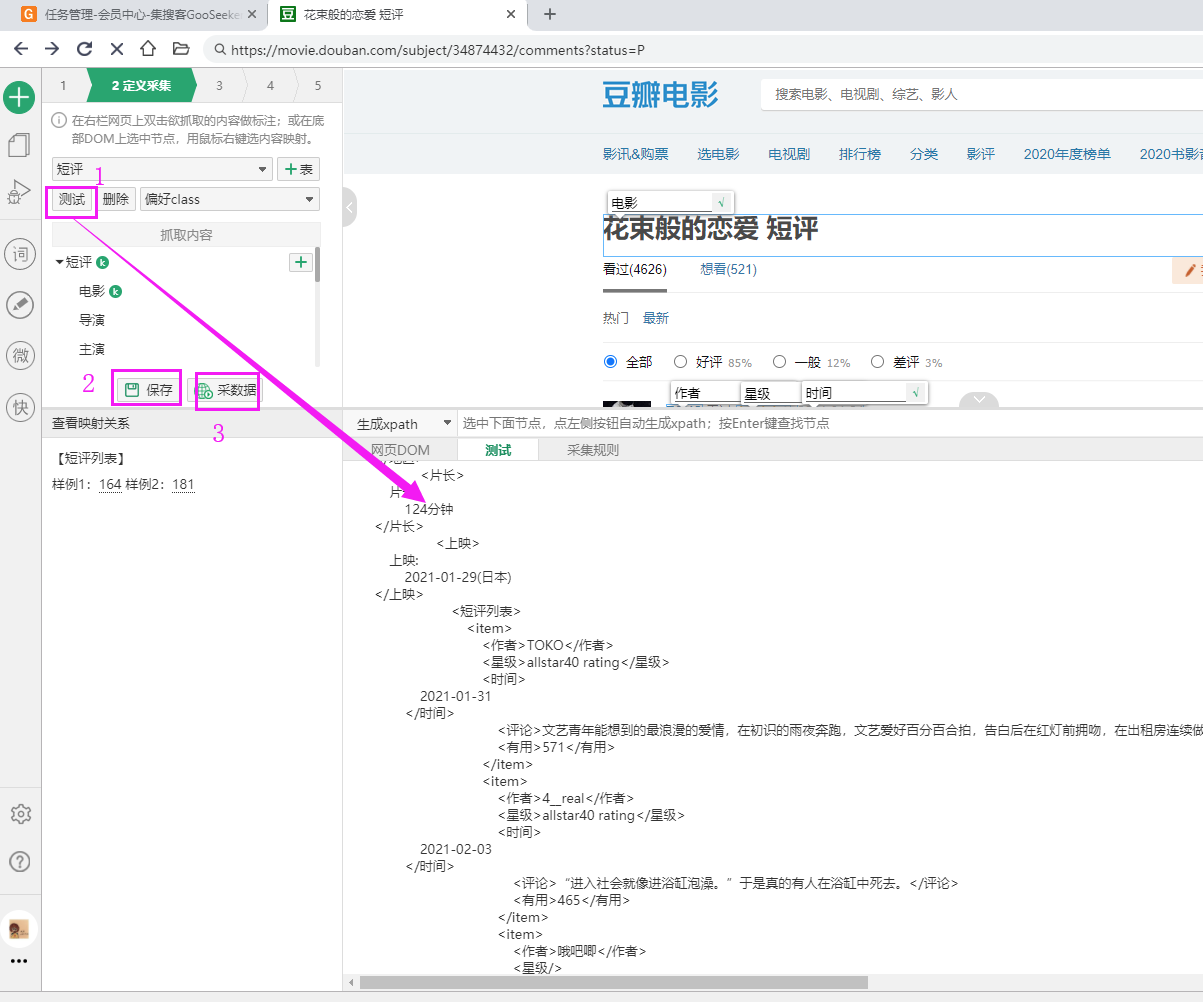Click the info icon beside the instructions
The height and width of the screenshot is (1002, 1203).
[x=59, y=121]
